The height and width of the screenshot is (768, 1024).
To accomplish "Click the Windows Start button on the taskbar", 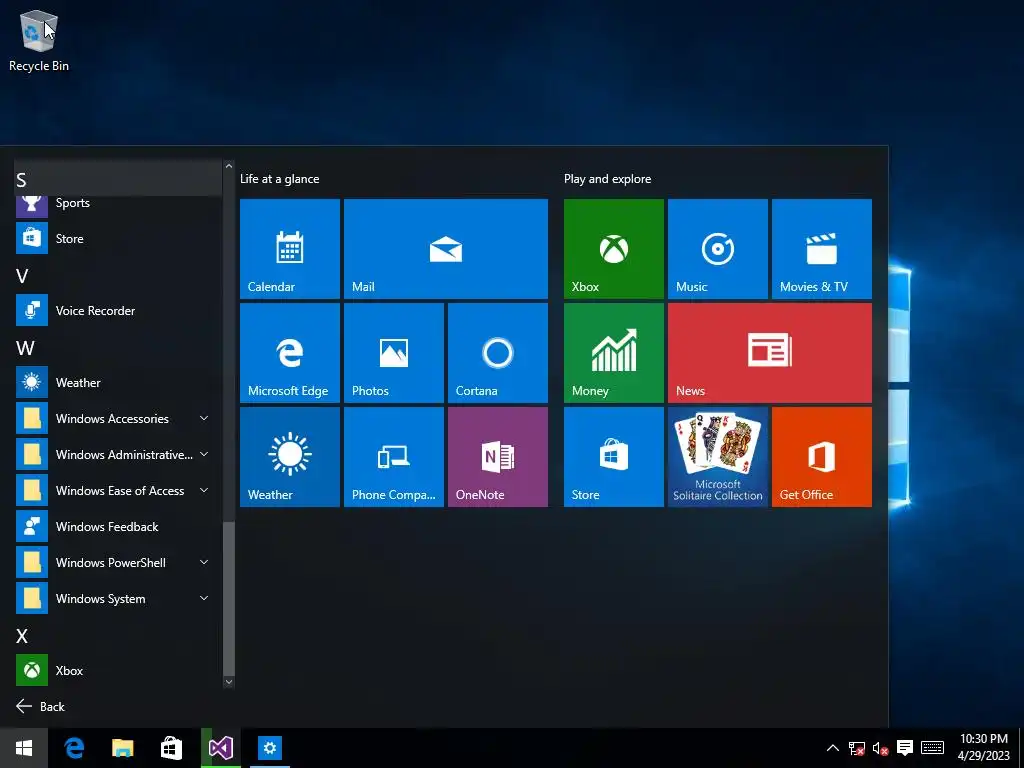I will click(x=24, y=748).
